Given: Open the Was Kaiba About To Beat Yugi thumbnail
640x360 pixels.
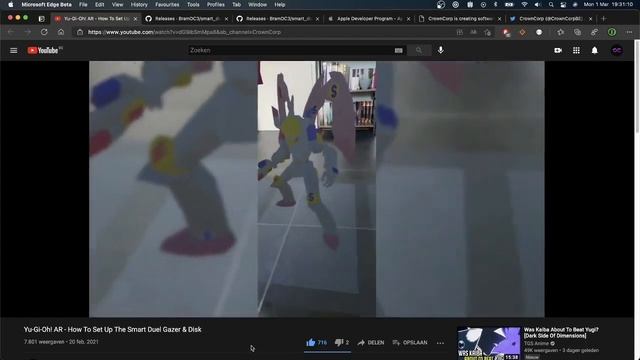Looking at the screenshot, I should pyautogui.click(x=489, y=343).
